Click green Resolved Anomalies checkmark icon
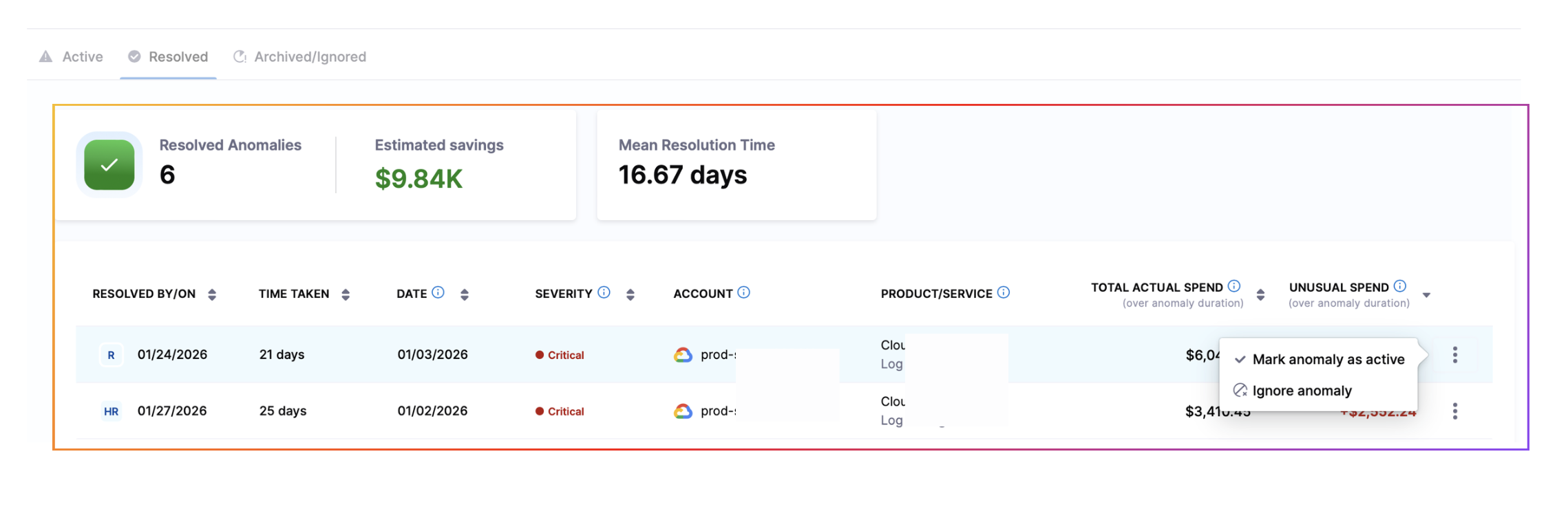Image resolution: width=1568 pixels, height=509 pixels. pos(109,165)
